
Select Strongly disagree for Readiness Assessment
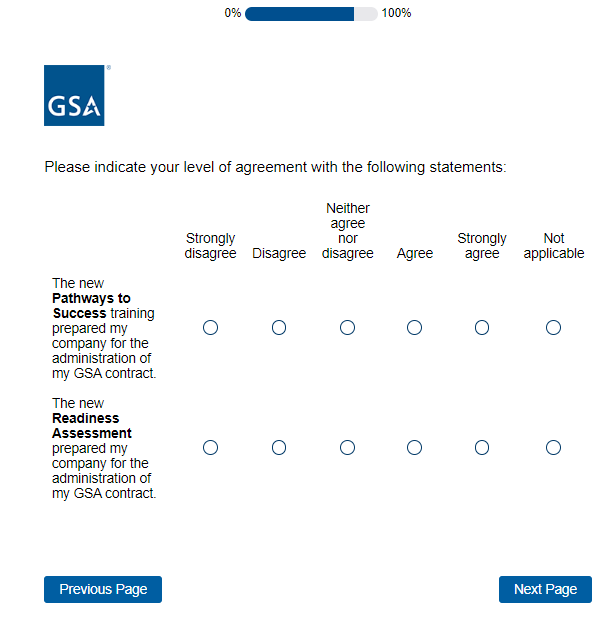[x=210, y=448]
